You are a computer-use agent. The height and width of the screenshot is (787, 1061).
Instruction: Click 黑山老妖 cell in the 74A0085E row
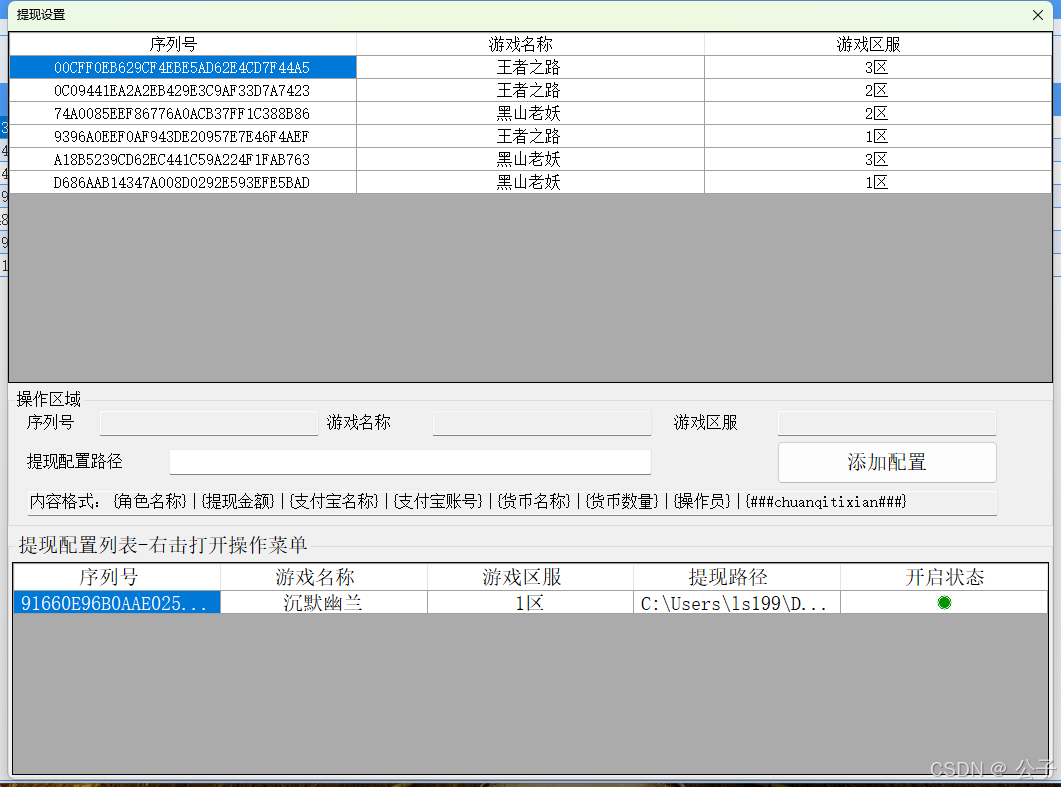point(530,114)
